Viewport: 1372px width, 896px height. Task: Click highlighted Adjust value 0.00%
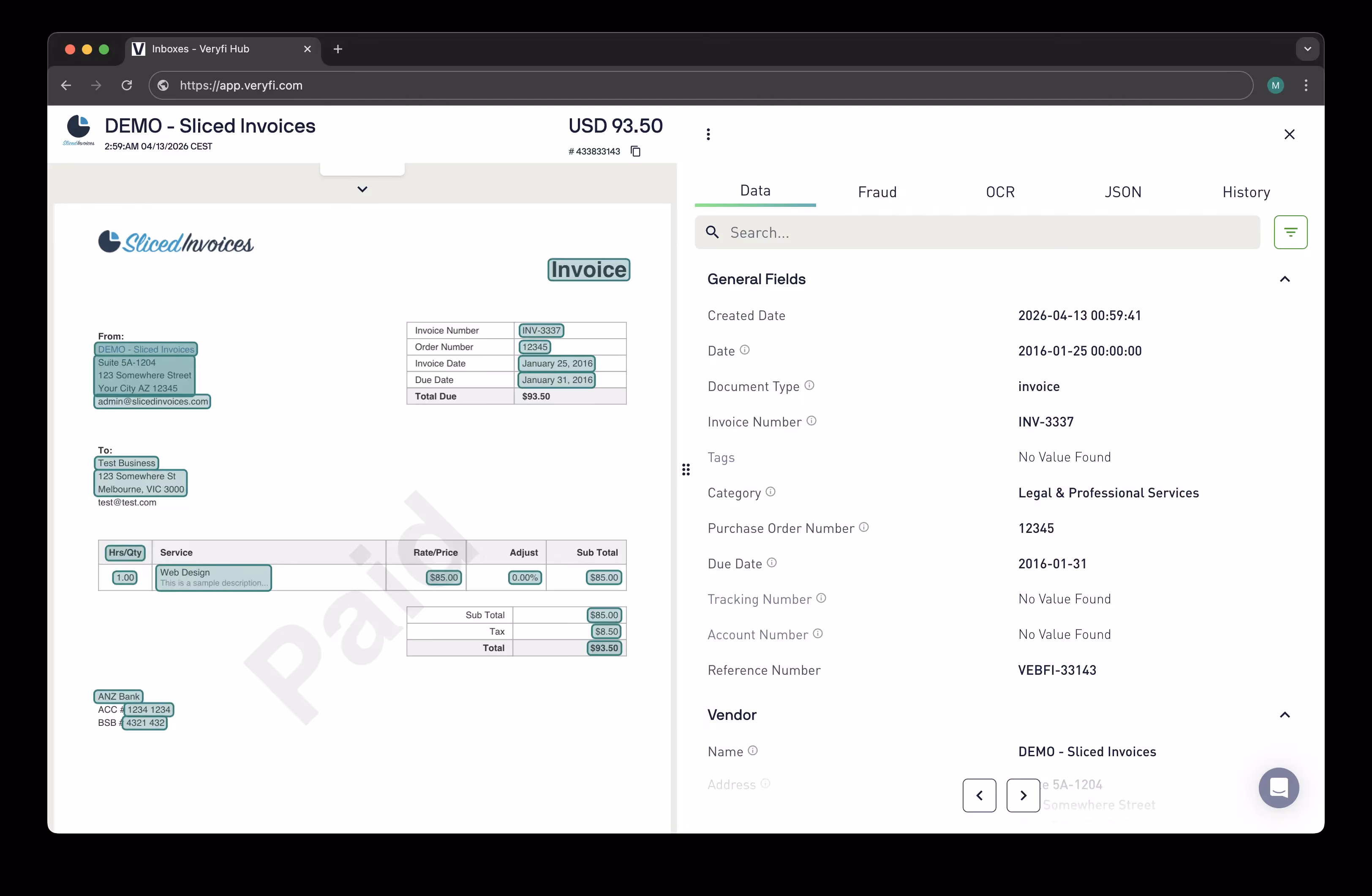click(x=525, y=577)
